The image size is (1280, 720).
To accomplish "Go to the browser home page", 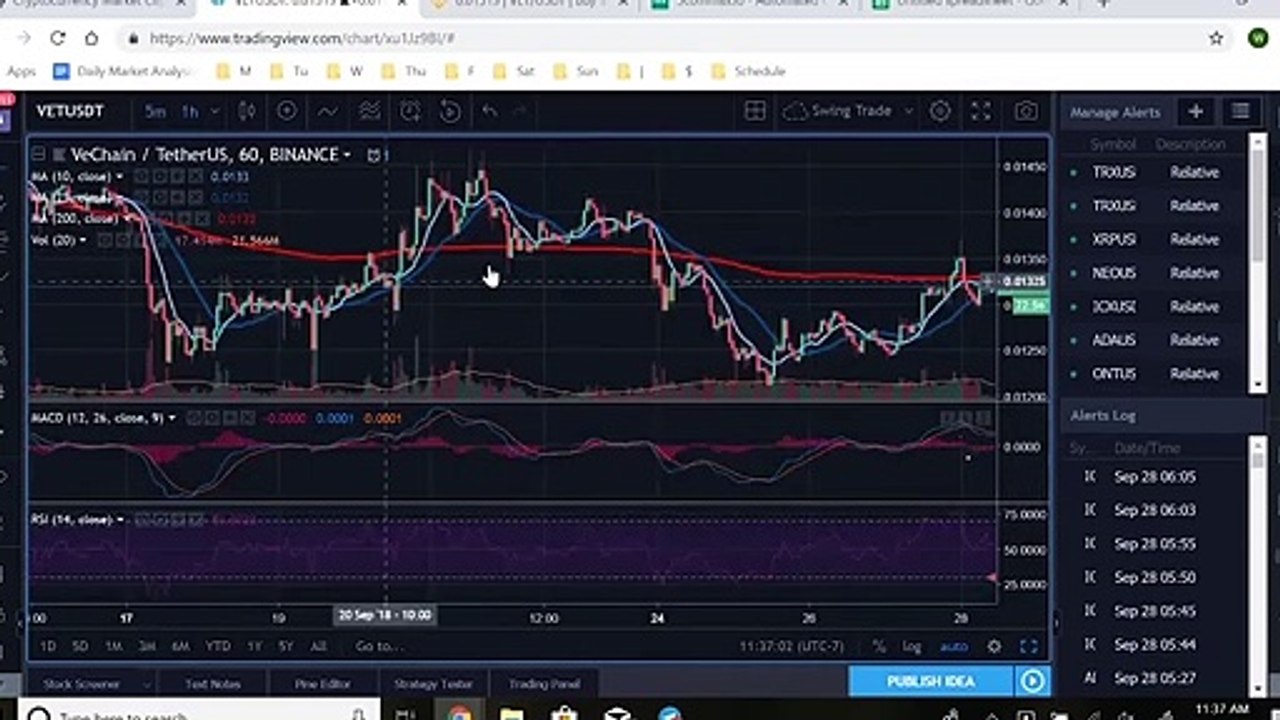I will point(91,38).
